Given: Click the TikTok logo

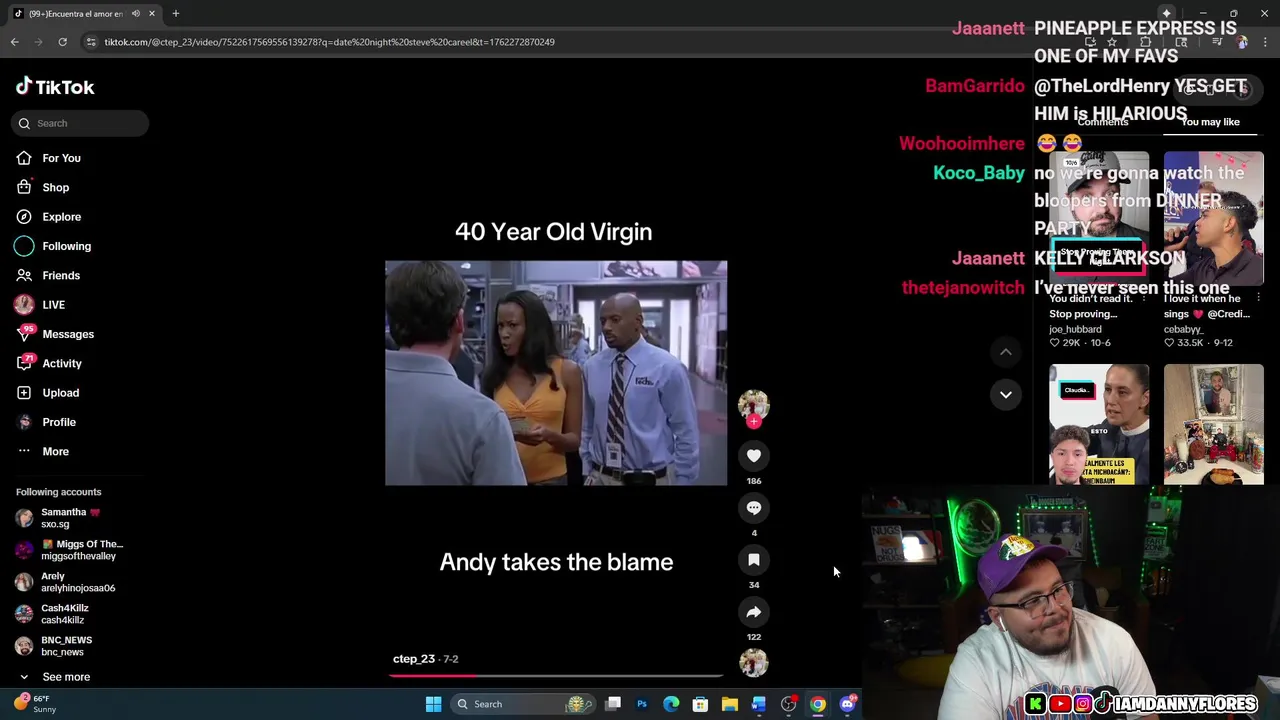Looking at the screenshot, I should pyautogui.click(x=55, y=87).
